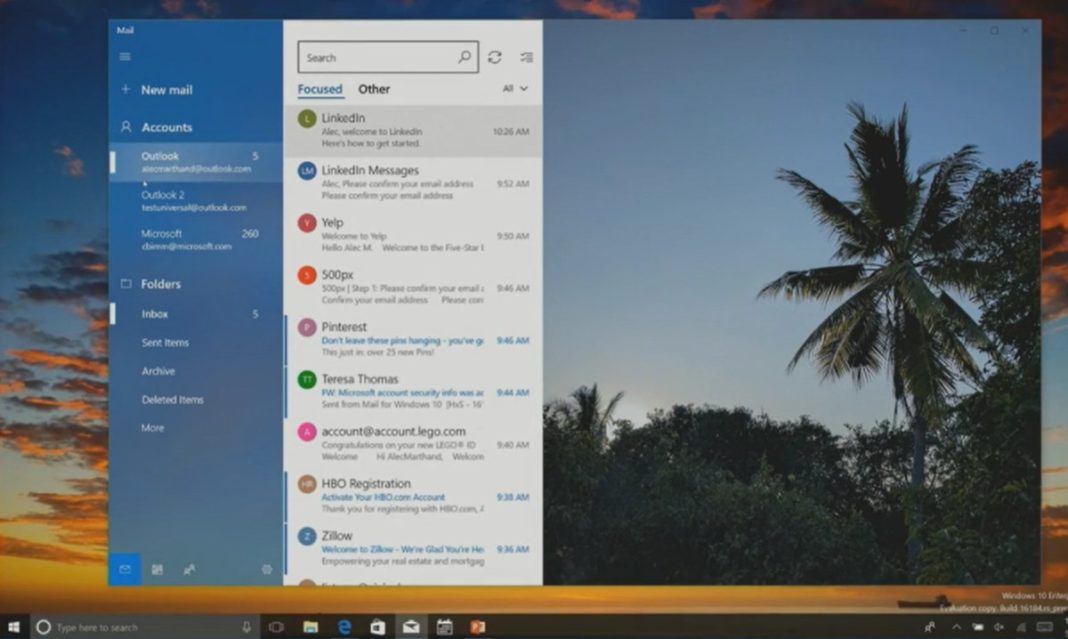Open the Mail view envelope icon
The width and height of the screenshot is (1068, 639).
click(x=125, y=569)
